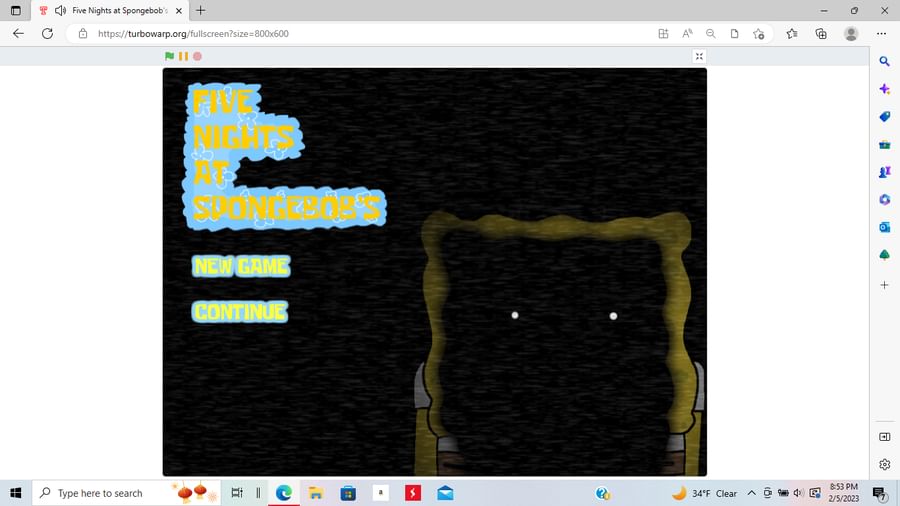Select CONTINUE in the game menu
Image resolution: width=900 pixels, height=506 pixels.
pyautogui.click(x=240, y=312)
